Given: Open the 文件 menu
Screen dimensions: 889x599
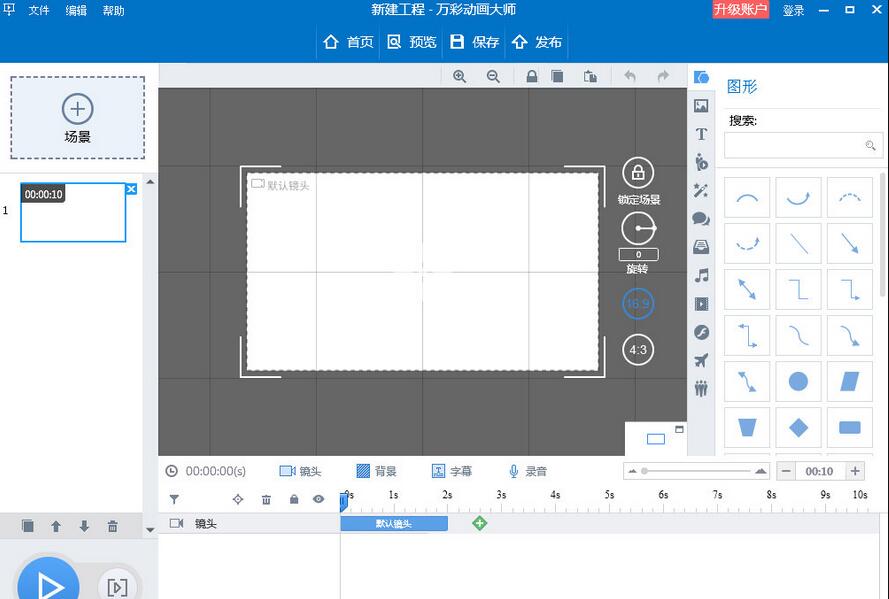Looking at the screenshot, I should coord(39,11).
